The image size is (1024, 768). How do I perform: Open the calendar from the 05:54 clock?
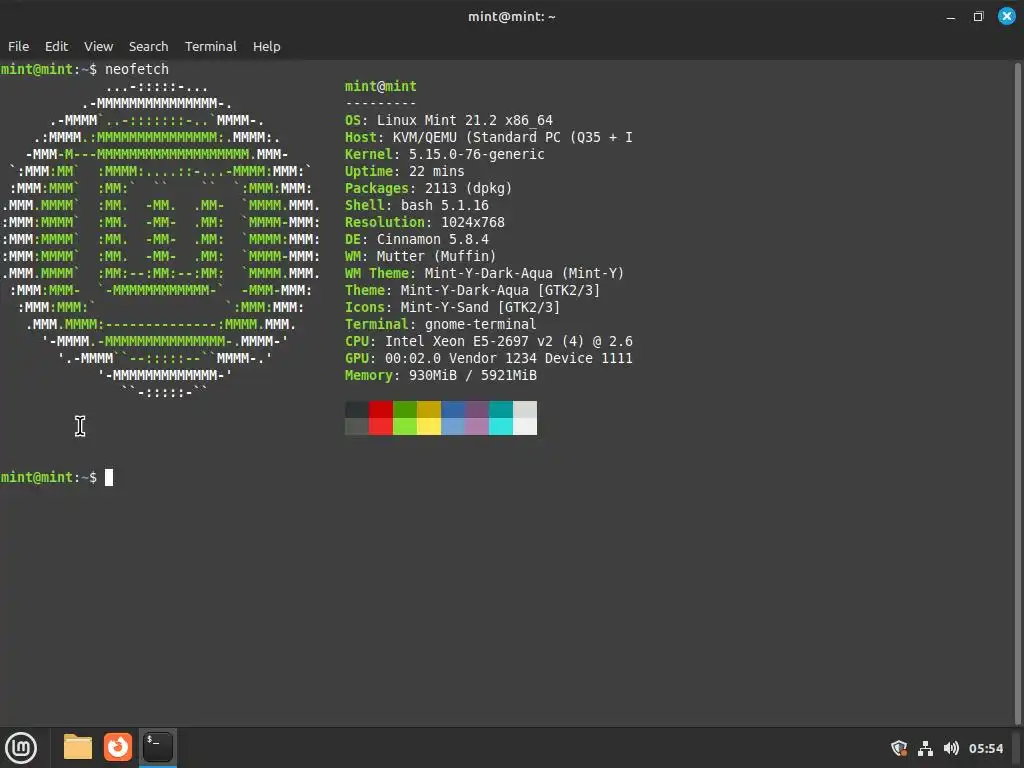(985, 748)
